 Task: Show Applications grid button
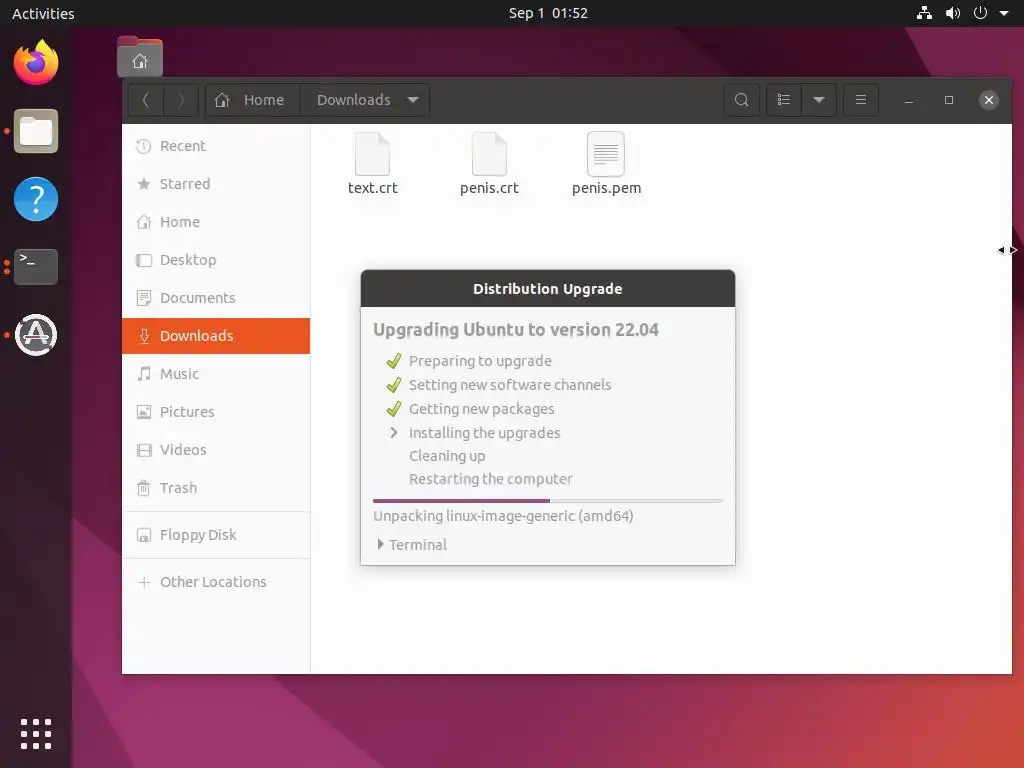36,734
